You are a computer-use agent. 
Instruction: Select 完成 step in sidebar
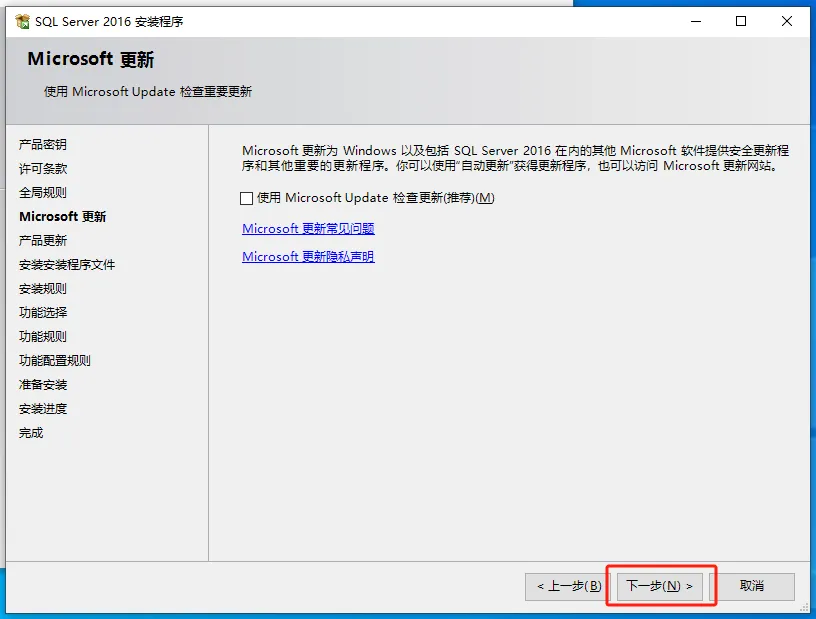tap(31, 433)
